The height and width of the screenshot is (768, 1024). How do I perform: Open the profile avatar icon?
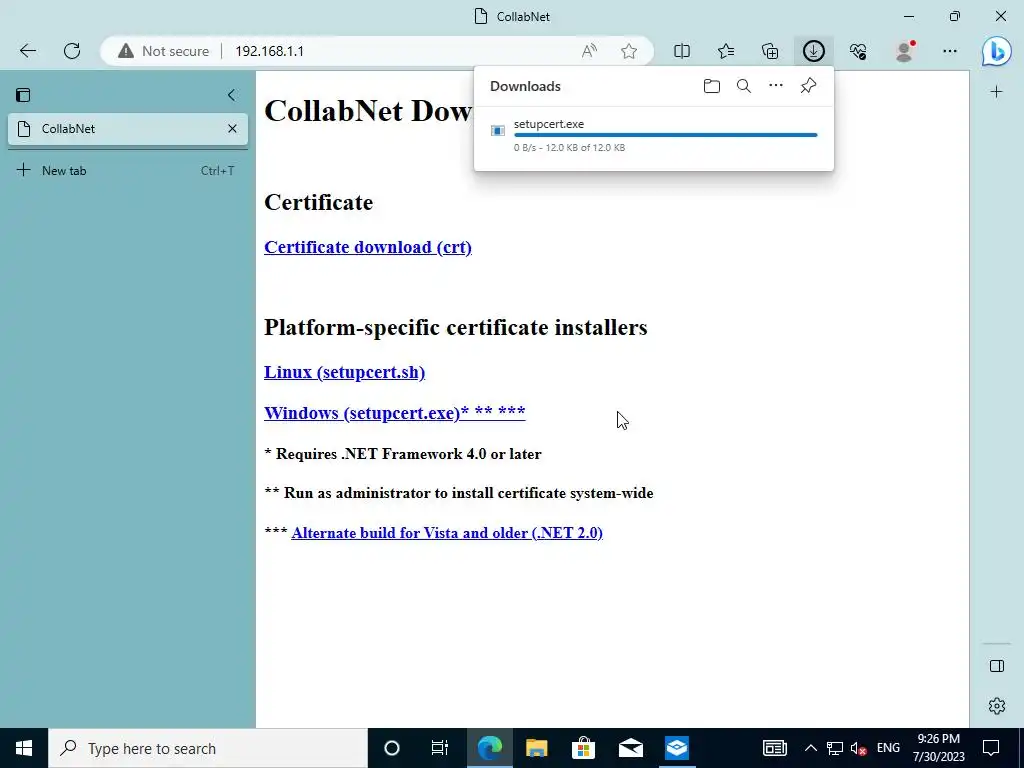(904, 51)
